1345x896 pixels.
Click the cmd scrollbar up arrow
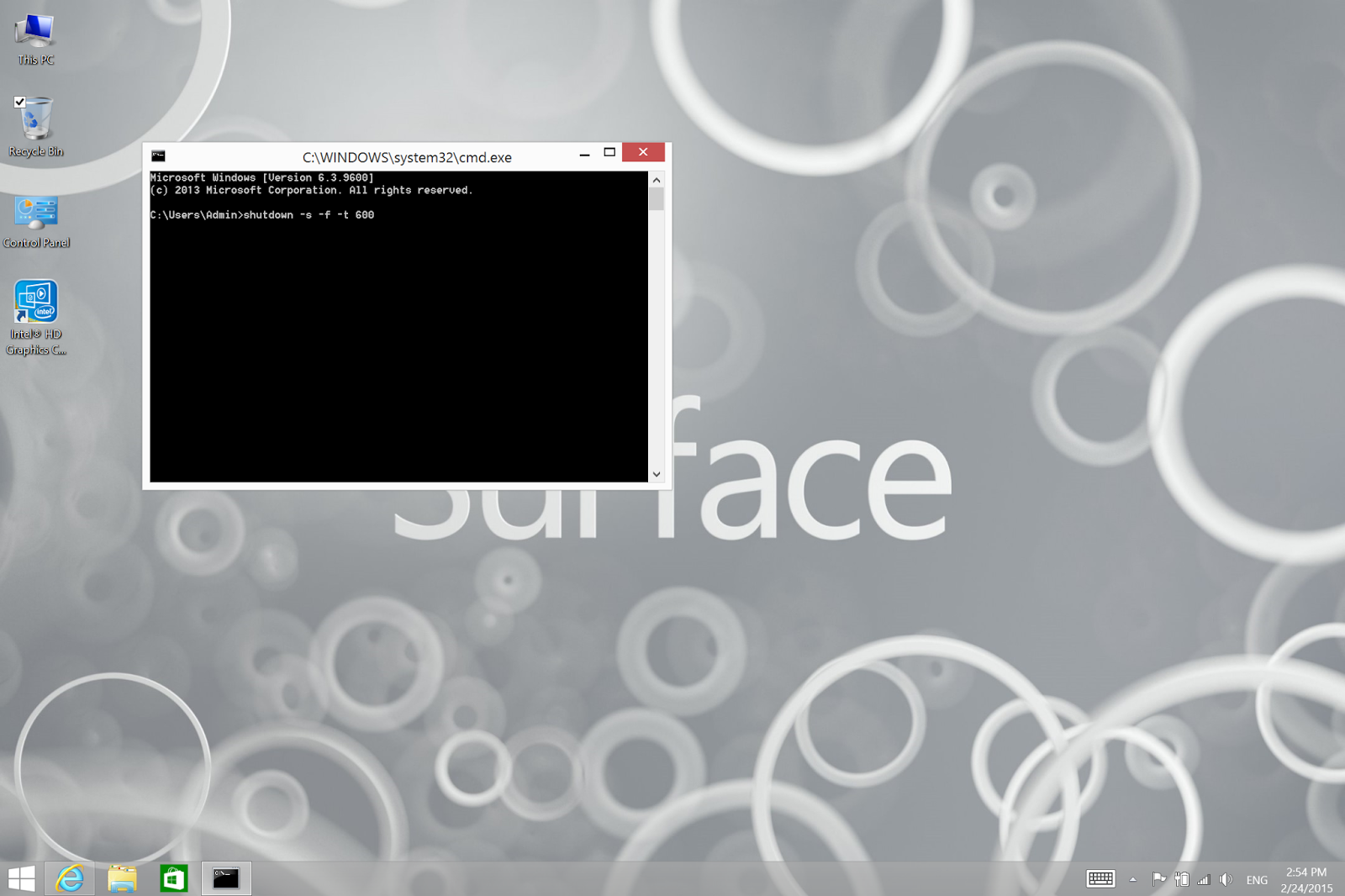(x=657, y=180)
